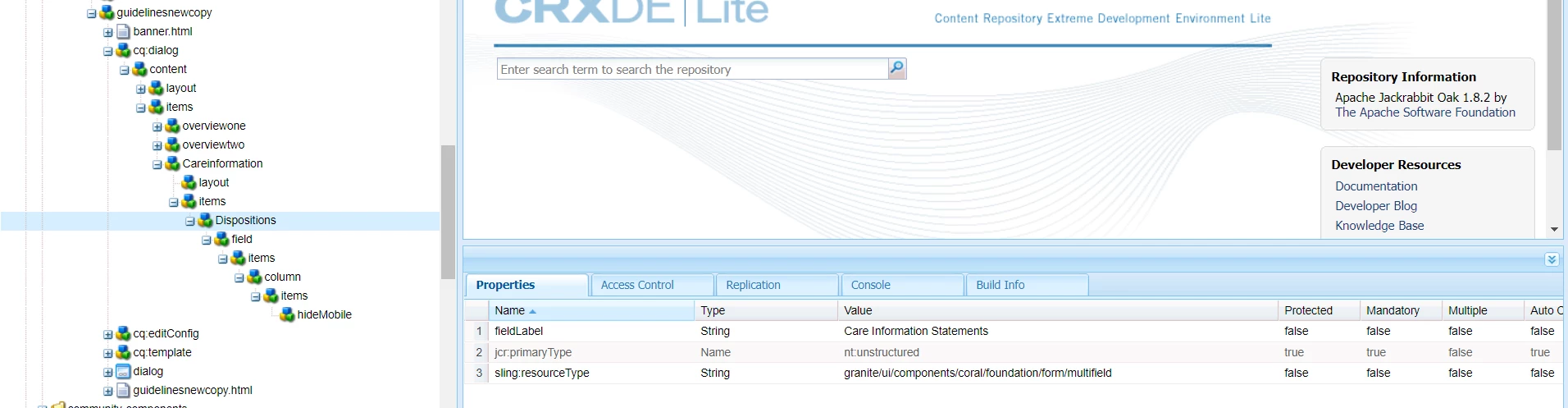Collapse the Careinformation tree node
Screen dimensions: 1568x408
point(157,164)
